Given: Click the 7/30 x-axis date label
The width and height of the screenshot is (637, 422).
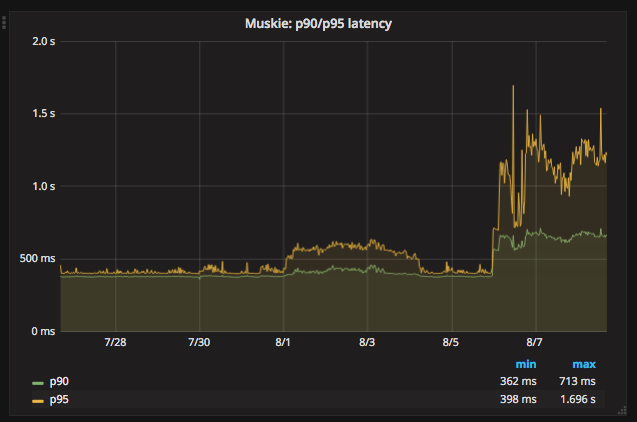Looking at the screenshot, I should pos(199,342).
